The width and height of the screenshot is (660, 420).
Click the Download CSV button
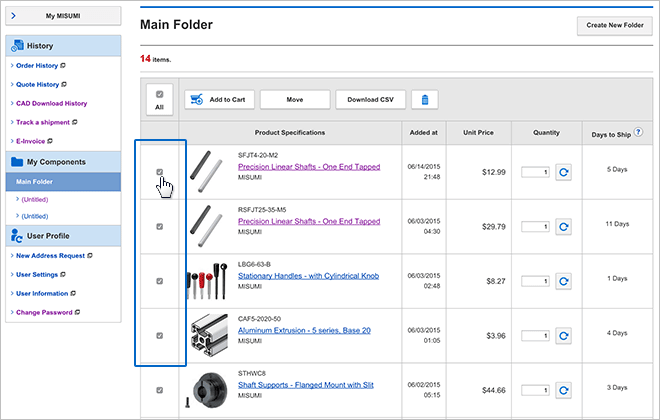pos(370,99)
